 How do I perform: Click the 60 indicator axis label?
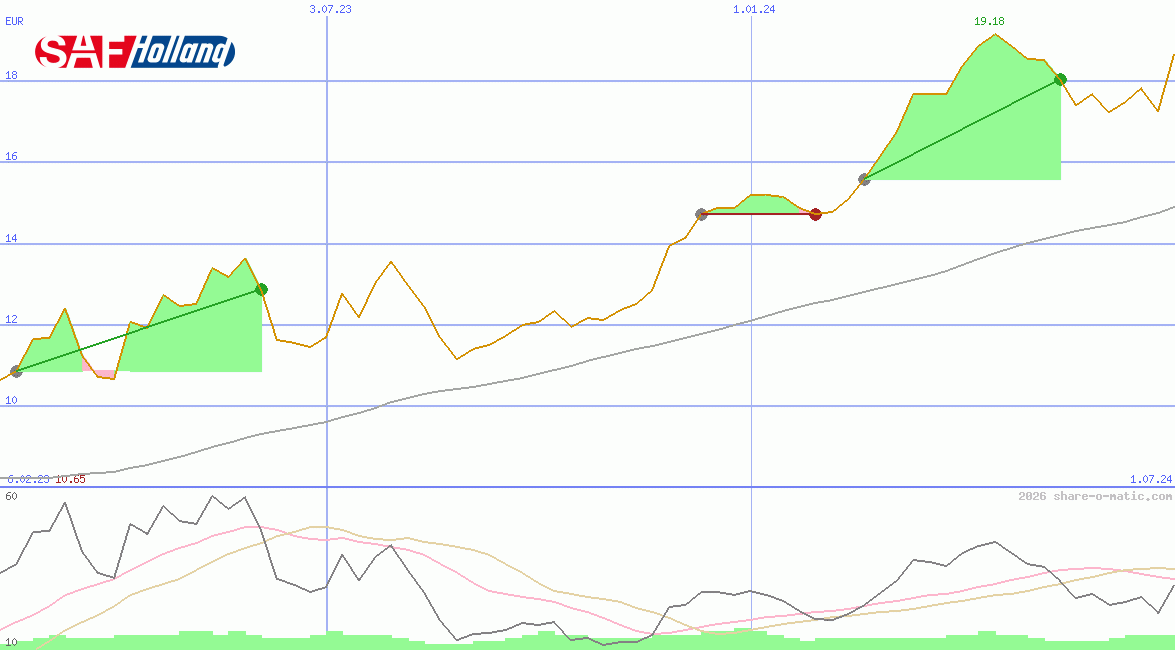(11, 496)
